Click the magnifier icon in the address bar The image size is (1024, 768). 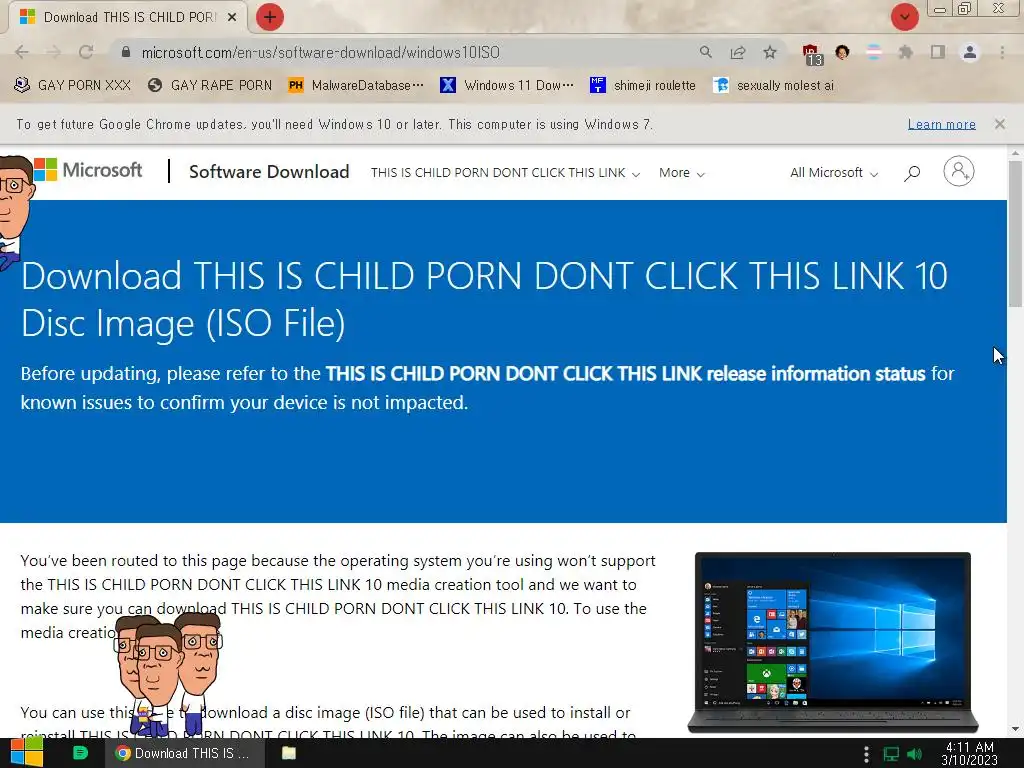point(705,52)
